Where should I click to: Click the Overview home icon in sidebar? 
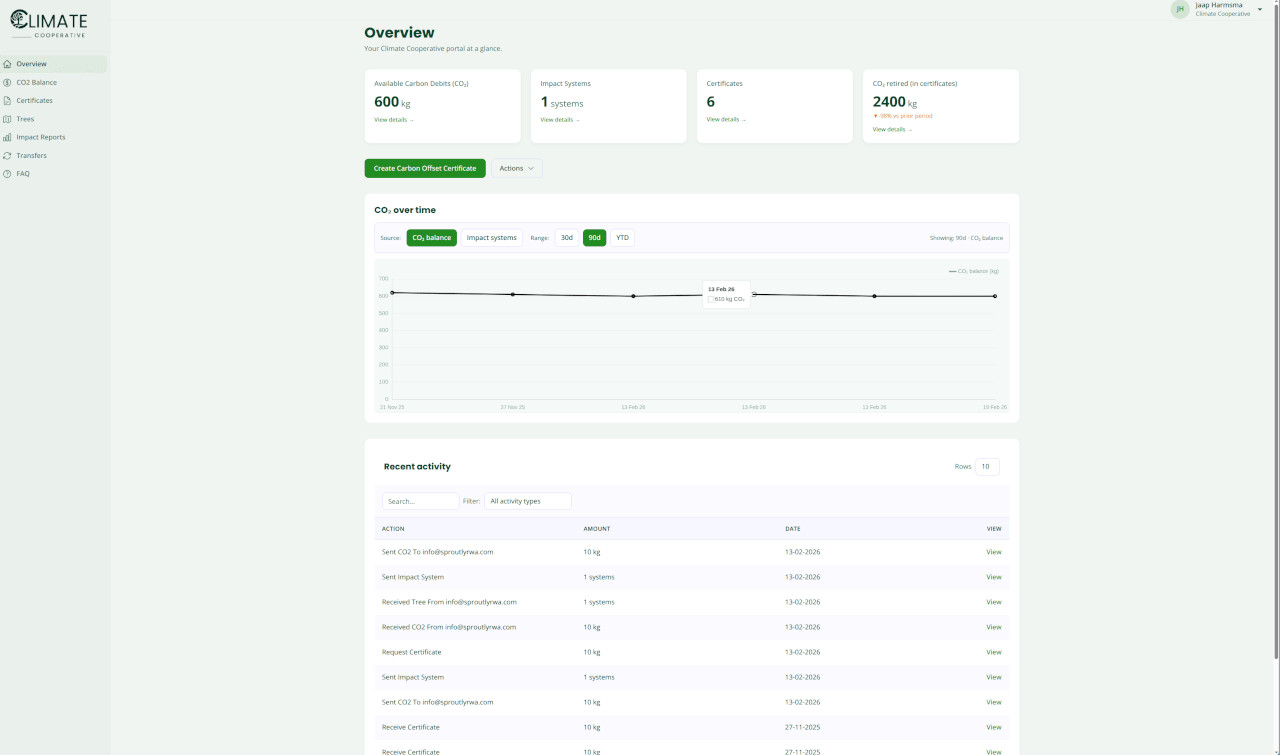point(8,64)
